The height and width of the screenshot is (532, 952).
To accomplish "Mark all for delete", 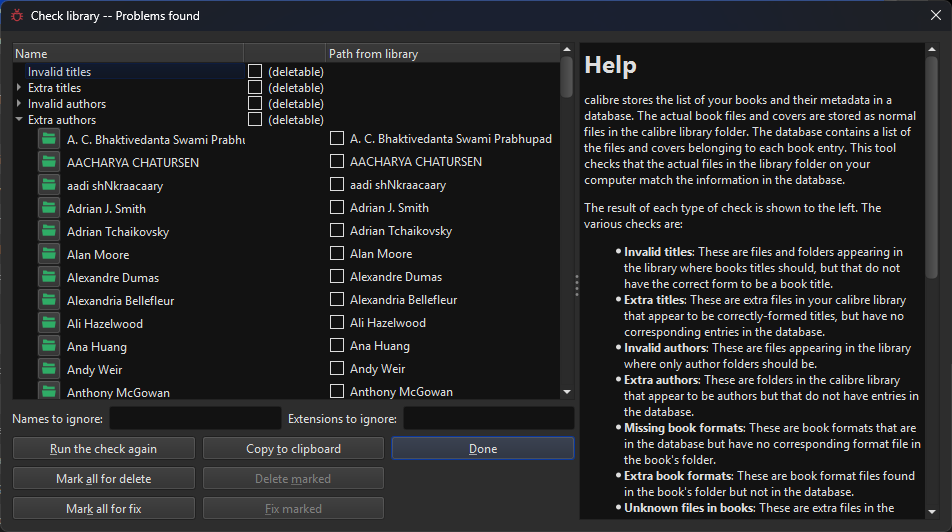I will pyautogui.click(x=104, y=479).
